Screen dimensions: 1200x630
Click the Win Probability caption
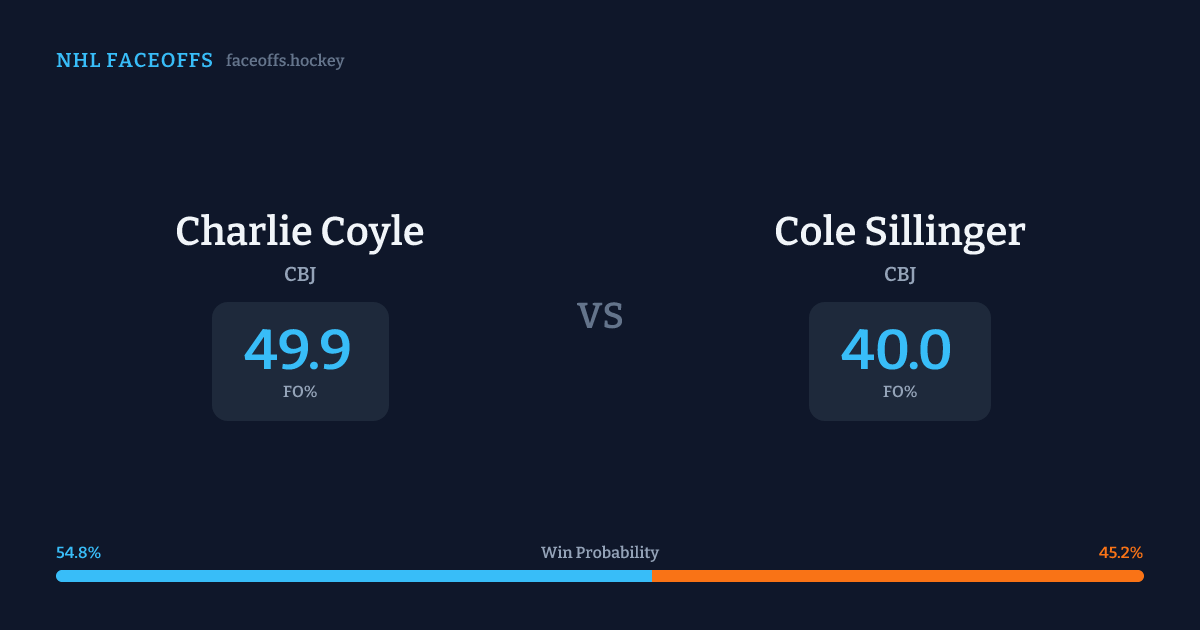point(600,553)
